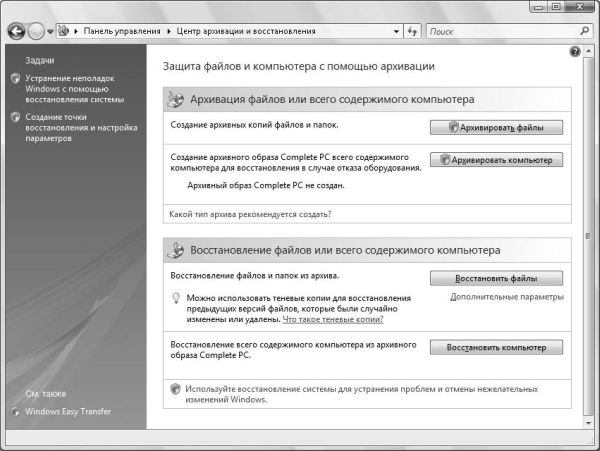
Task: Click shield icon beside Используйте восстановление системы
Action: coord(175,389)
